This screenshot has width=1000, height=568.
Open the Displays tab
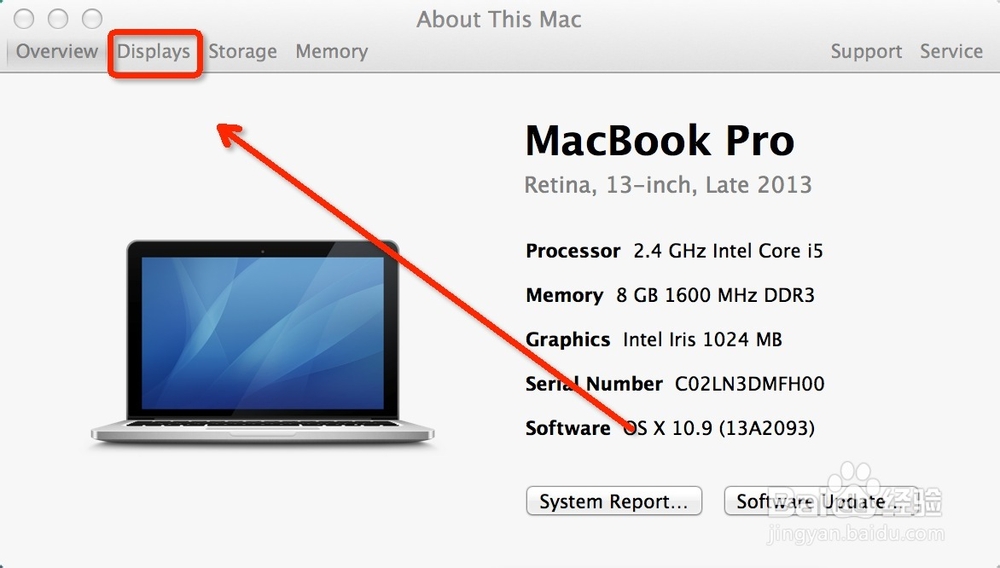pyautogui.click(x=154, y=52)
